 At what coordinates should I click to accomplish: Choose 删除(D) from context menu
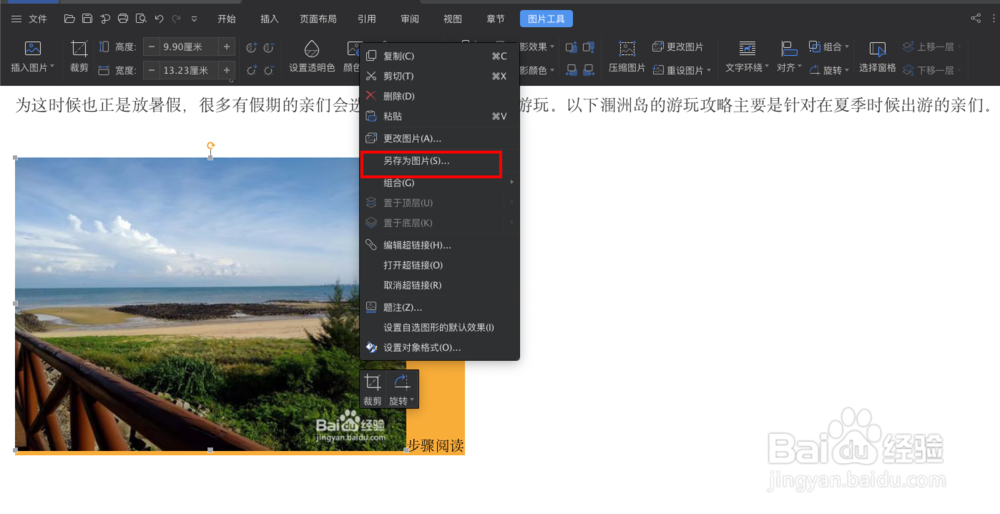(439, 96)
